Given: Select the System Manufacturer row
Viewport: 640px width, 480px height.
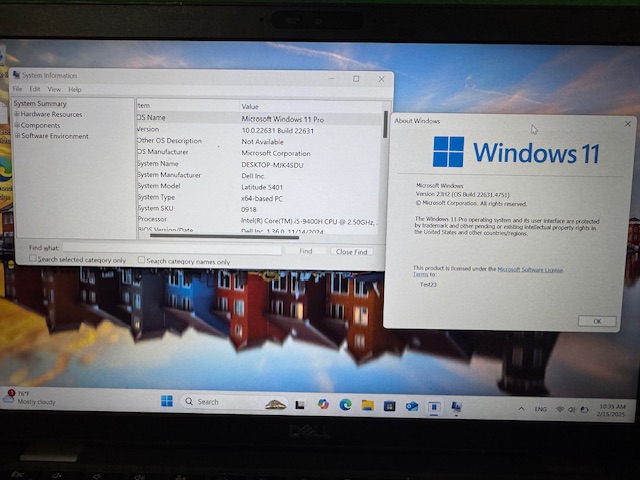Looking at the screenshot, I should (259, 175).
